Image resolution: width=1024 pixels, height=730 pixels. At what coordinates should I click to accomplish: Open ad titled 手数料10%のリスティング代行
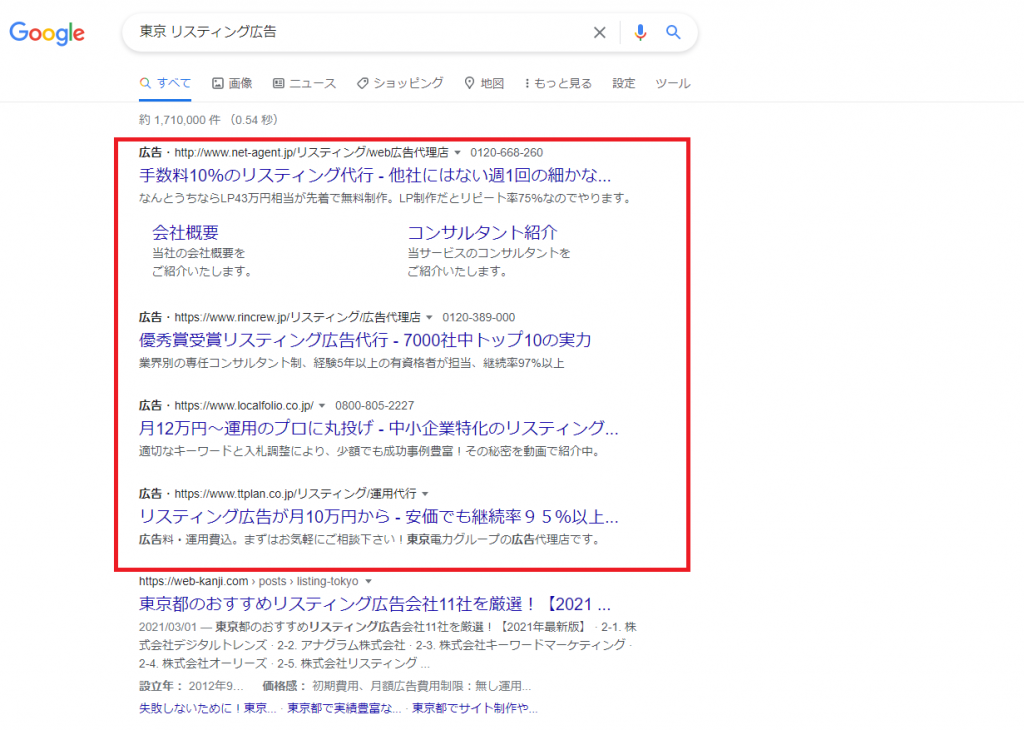click(375, 175)
